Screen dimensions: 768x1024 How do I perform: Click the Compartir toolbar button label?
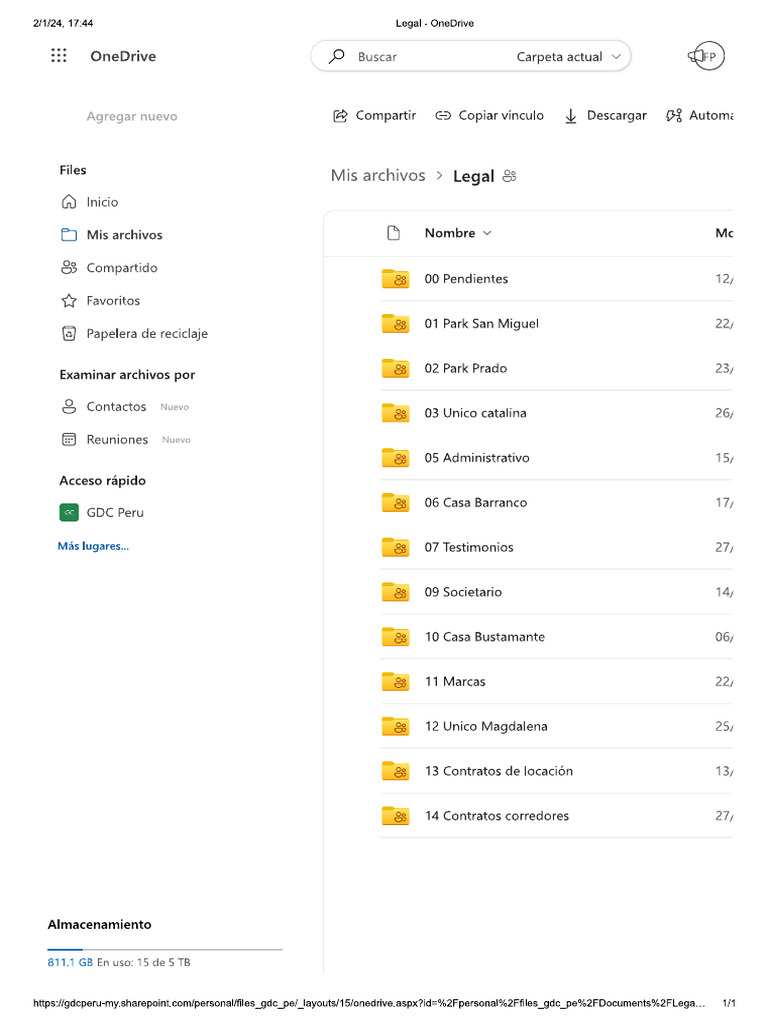(385, 116)
